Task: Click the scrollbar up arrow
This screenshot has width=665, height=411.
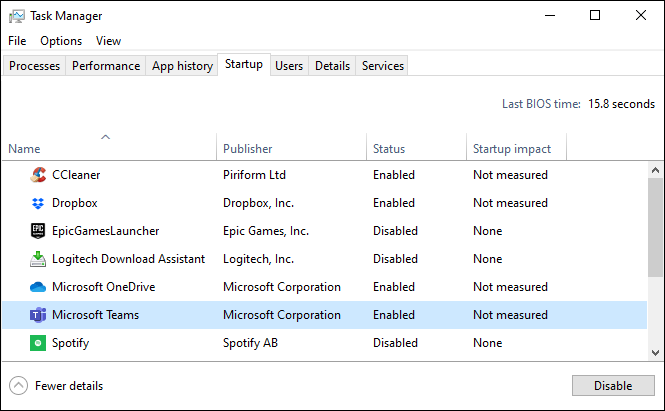Action: tap(655, 170)
